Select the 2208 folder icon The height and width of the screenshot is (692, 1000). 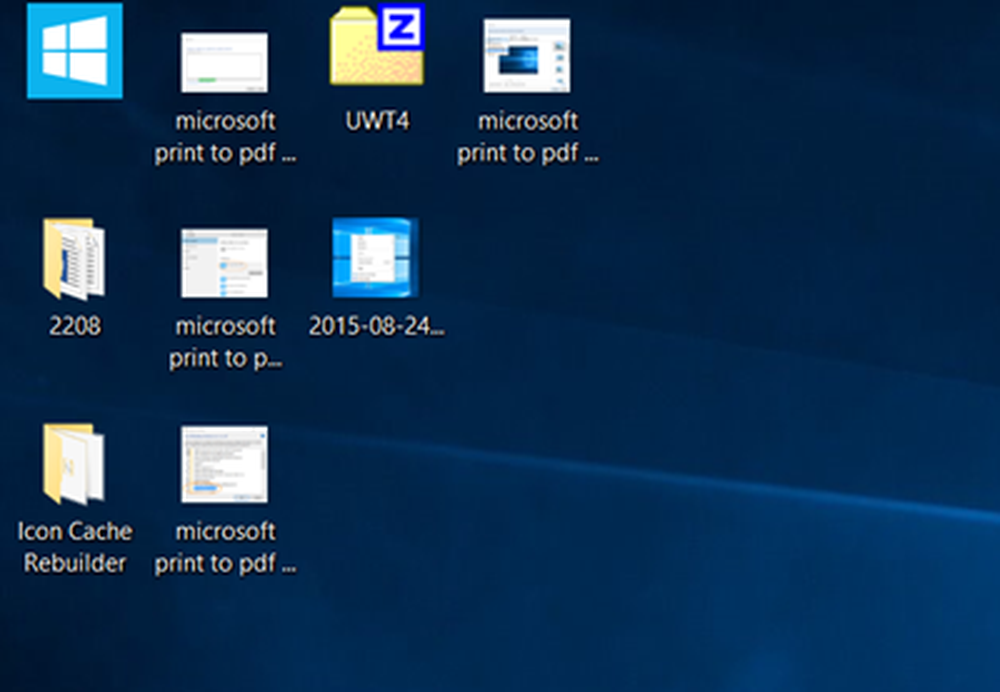[x=74, y=260]
